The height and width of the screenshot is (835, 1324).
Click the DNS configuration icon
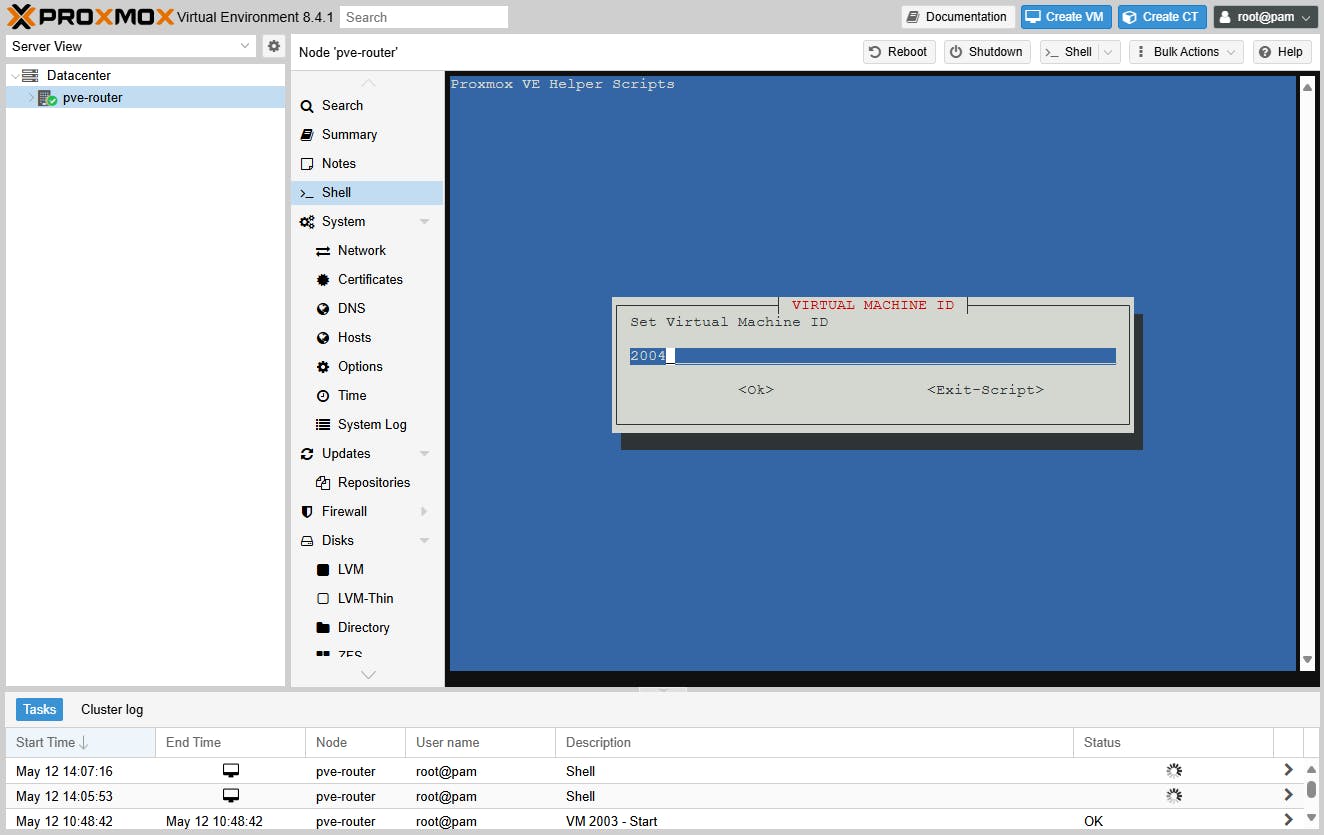coord(321,308)
